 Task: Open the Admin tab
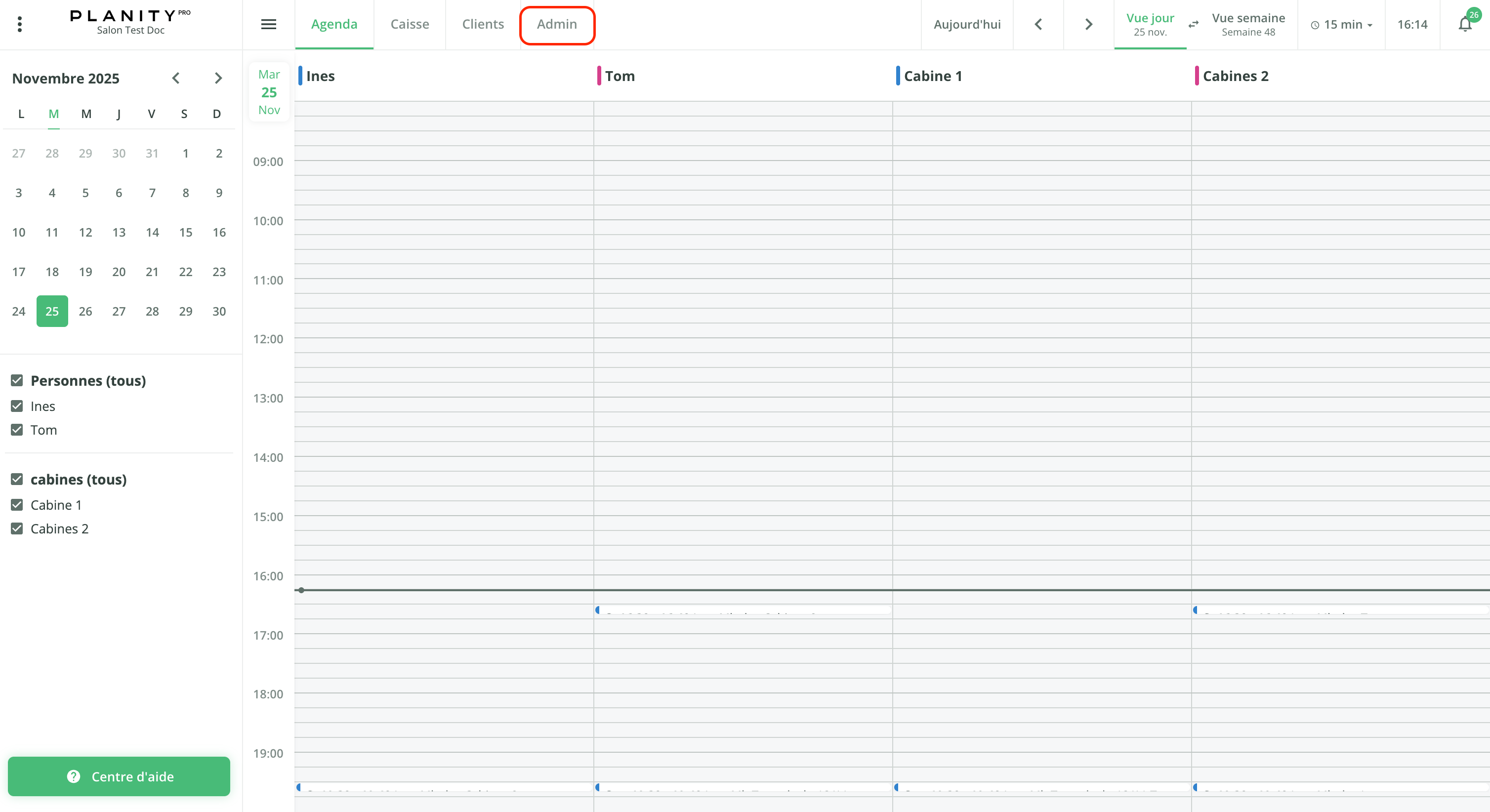[556, 24]
